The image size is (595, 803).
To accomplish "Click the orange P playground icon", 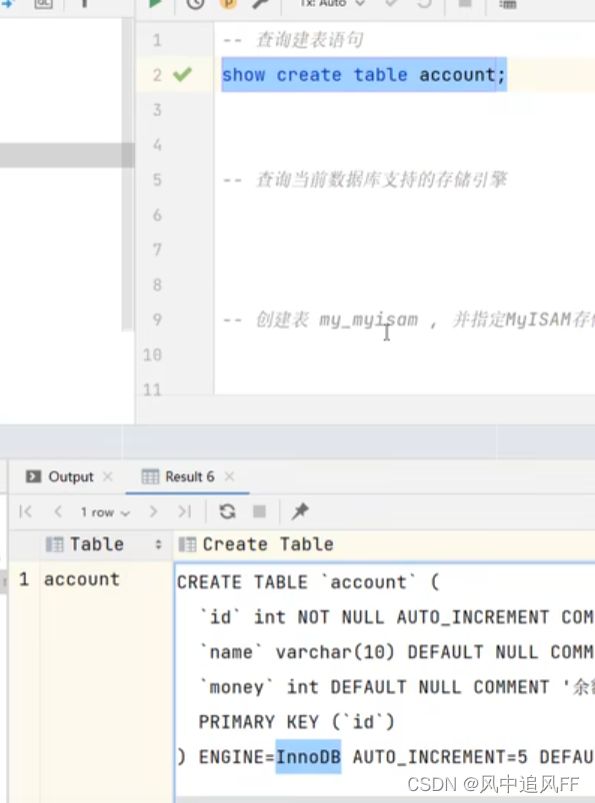I will click(228, 3).
